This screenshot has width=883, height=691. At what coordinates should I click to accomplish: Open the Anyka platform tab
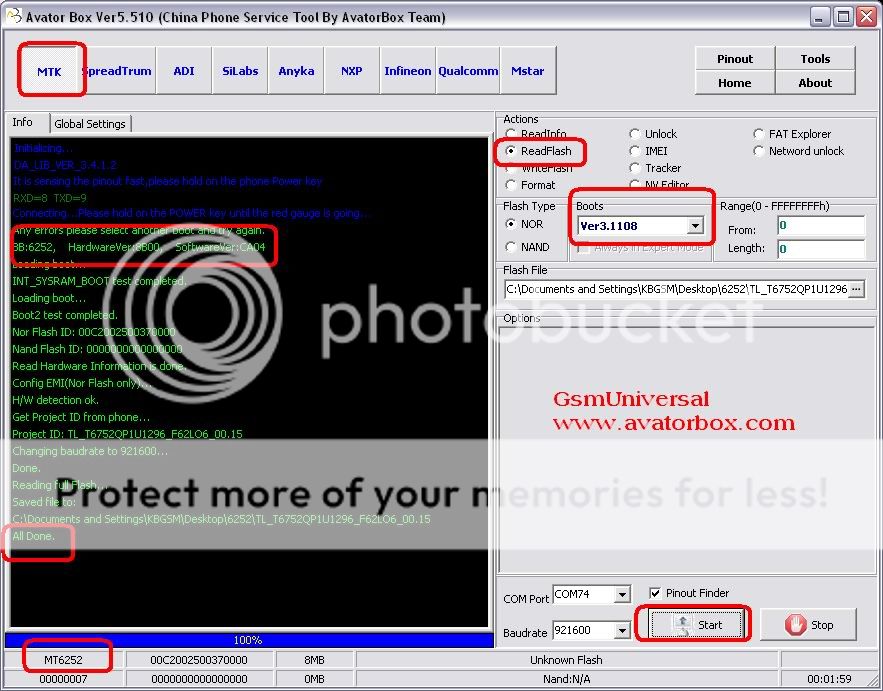296,71
